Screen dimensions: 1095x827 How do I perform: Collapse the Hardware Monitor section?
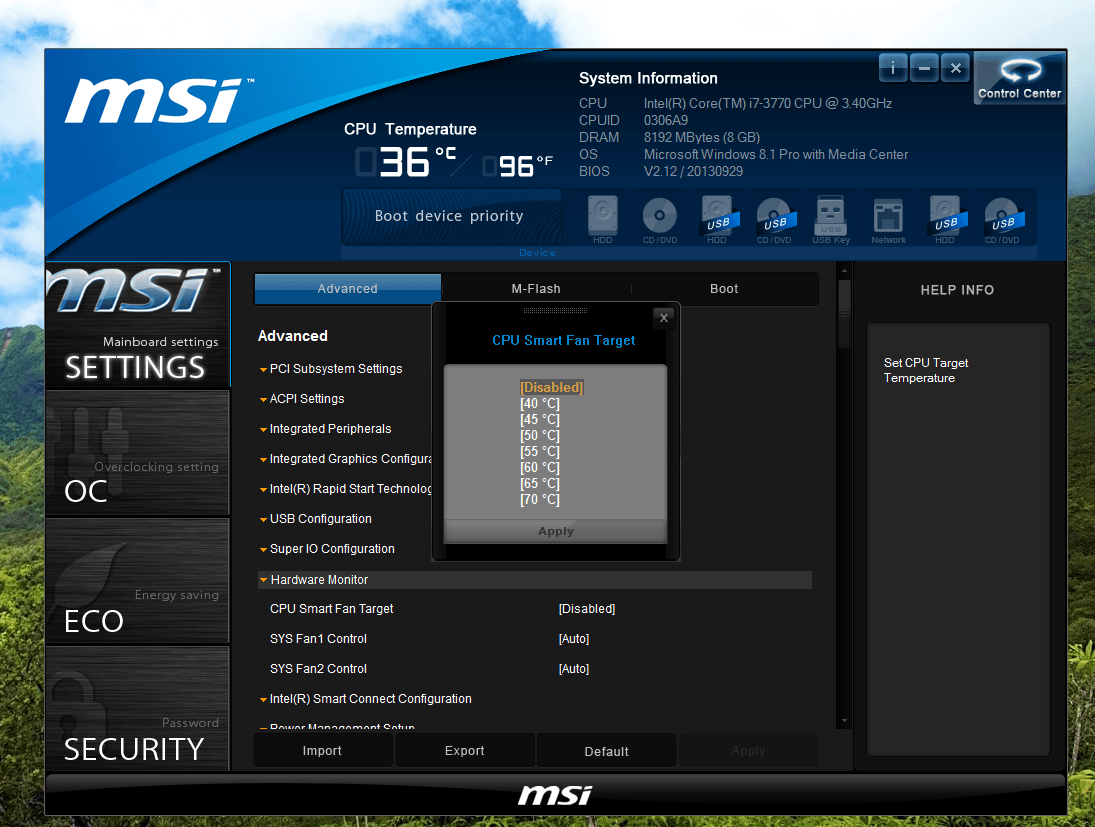click(534, 580)
